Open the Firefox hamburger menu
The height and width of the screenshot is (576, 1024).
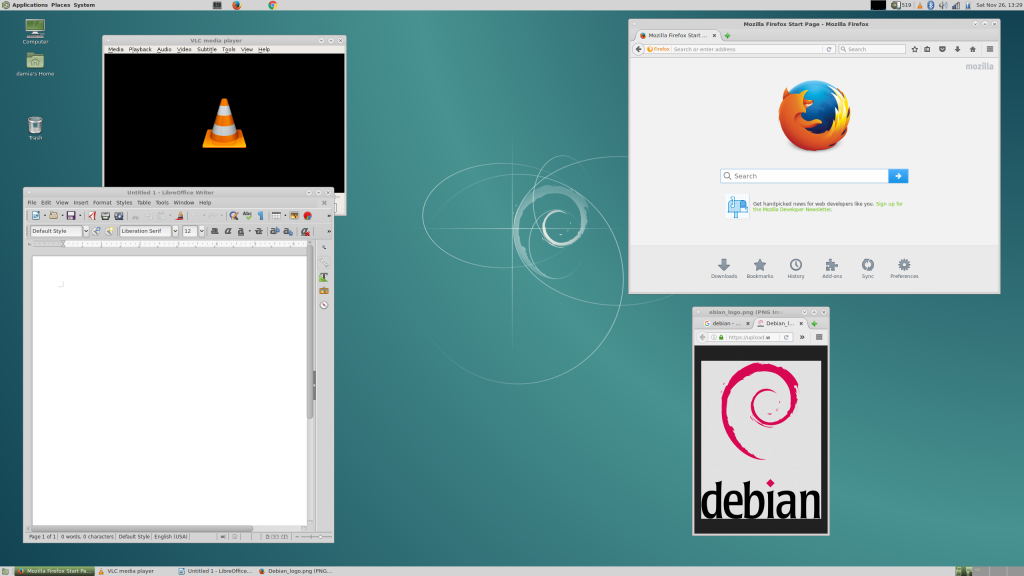point(990,49)
